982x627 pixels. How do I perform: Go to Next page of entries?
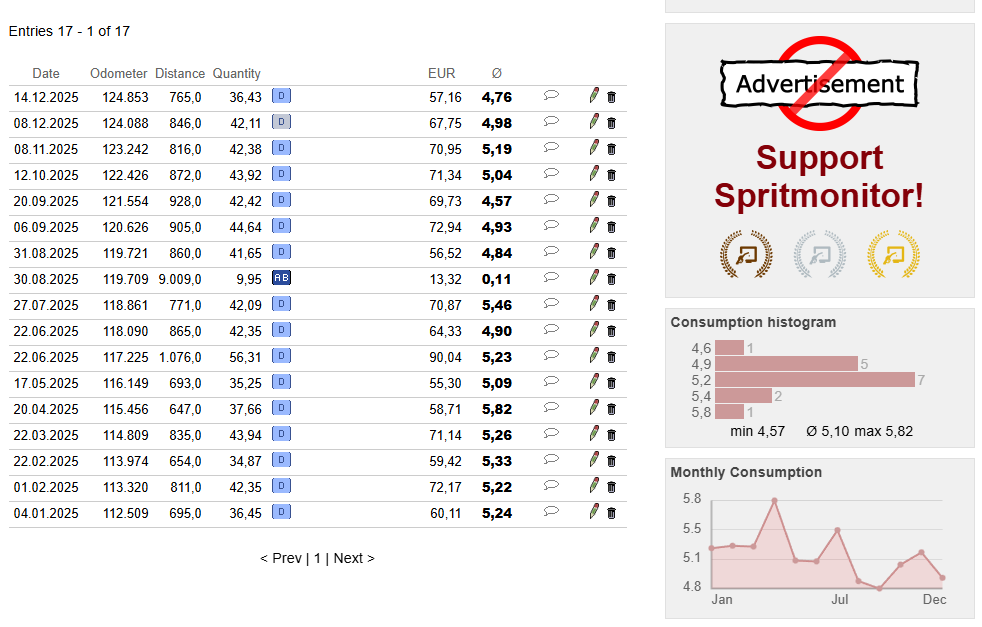point(354,558)
